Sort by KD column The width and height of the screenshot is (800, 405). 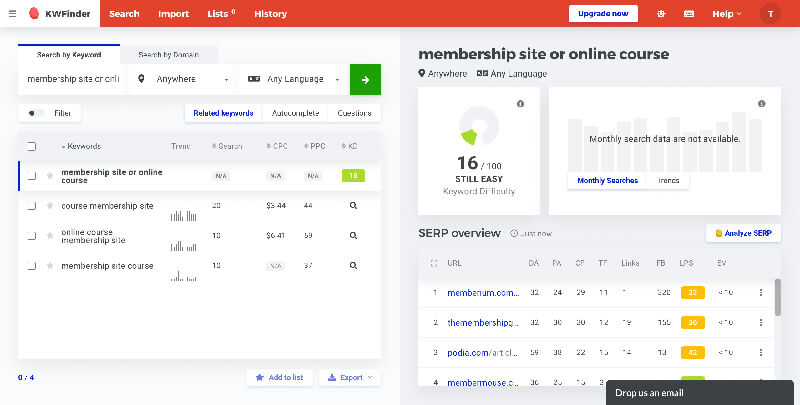349,146
